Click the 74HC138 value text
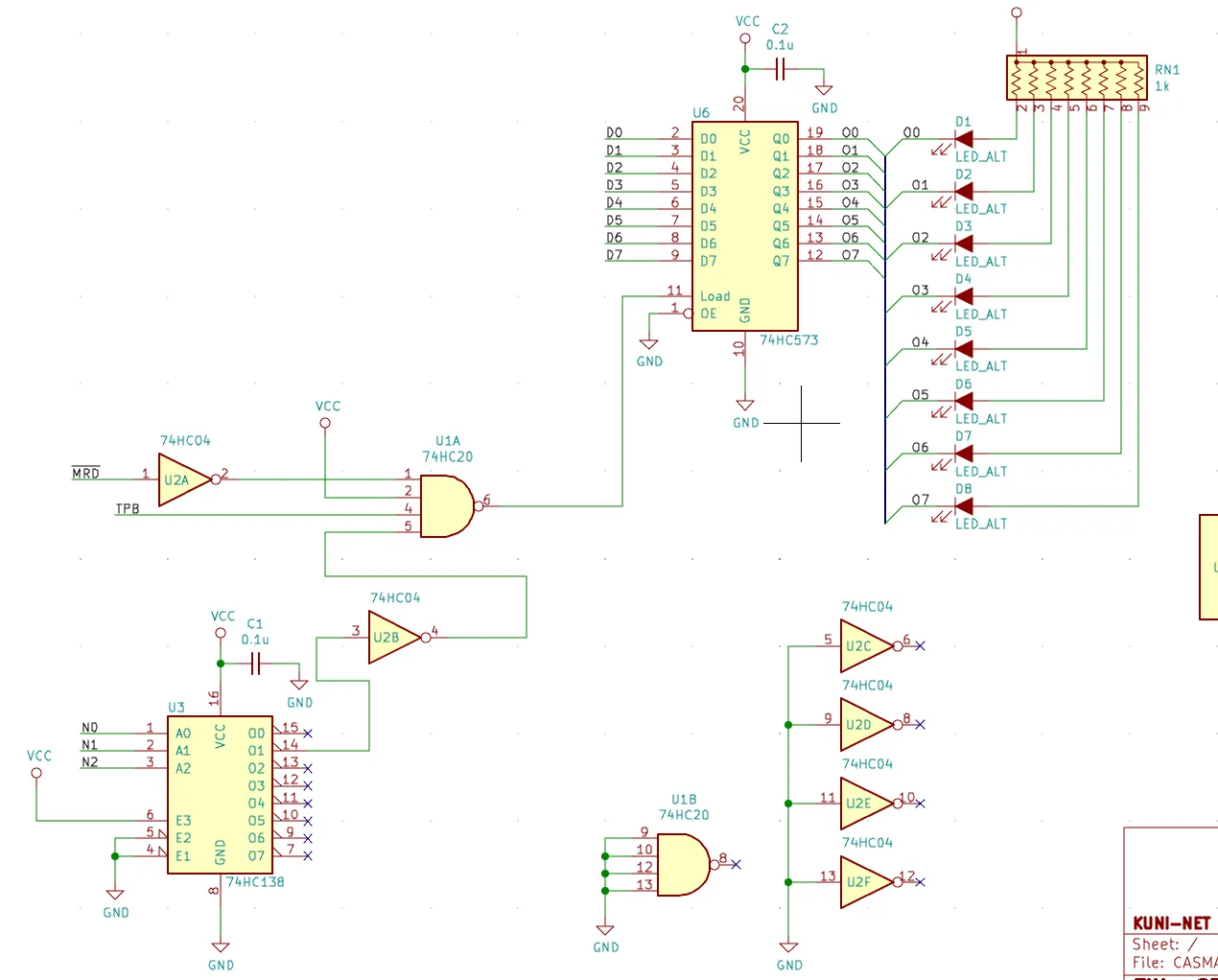The image size is (1218, 980). (255, 882)
